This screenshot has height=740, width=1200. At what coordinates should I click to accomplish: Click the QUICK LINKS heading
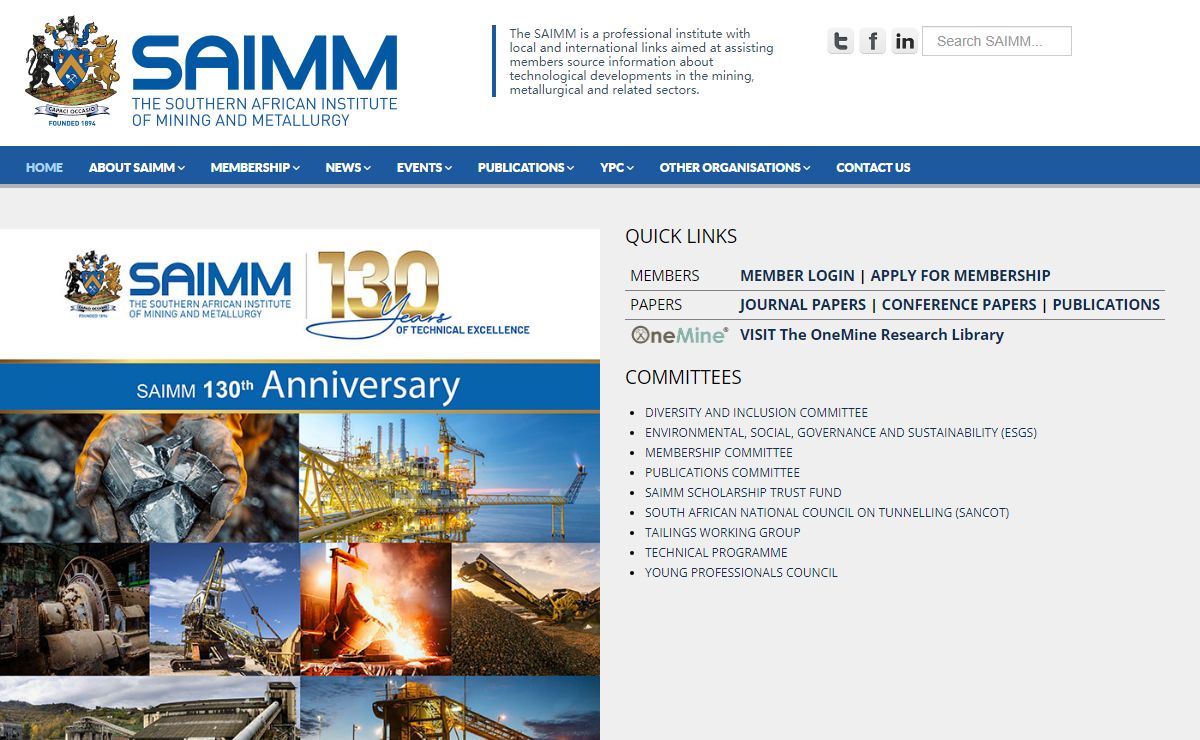(x=681, y=236)
